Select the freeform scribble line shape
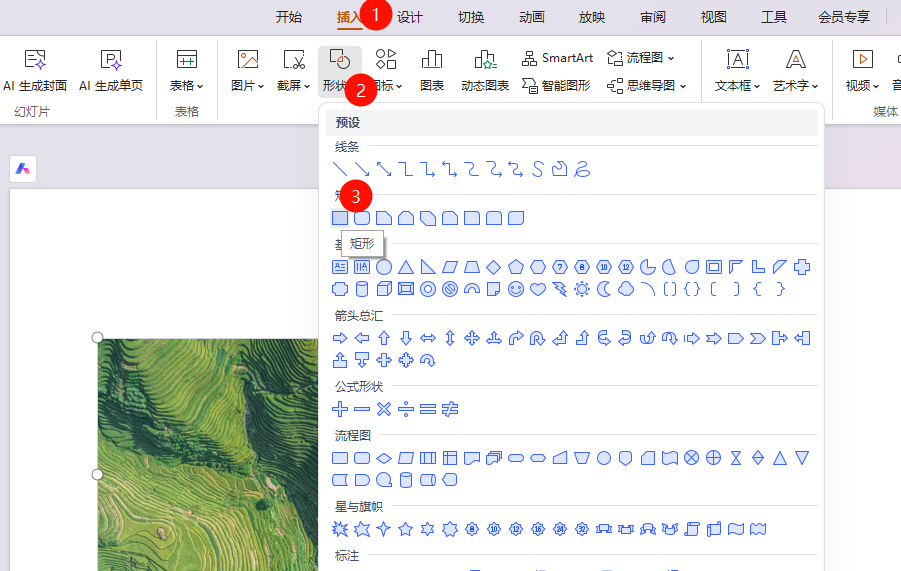901x571 pixels. (582, 169)
